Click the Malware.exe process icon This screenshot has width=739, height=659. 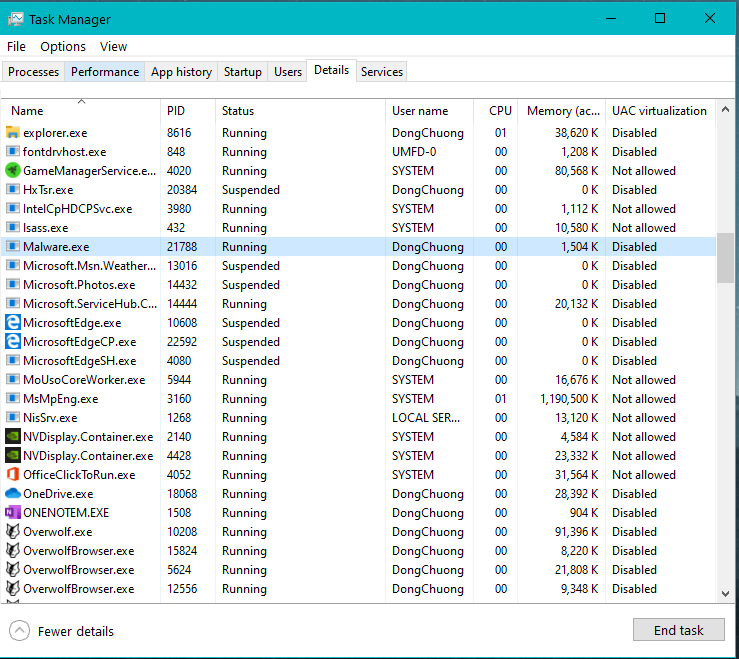pos(13,247)
